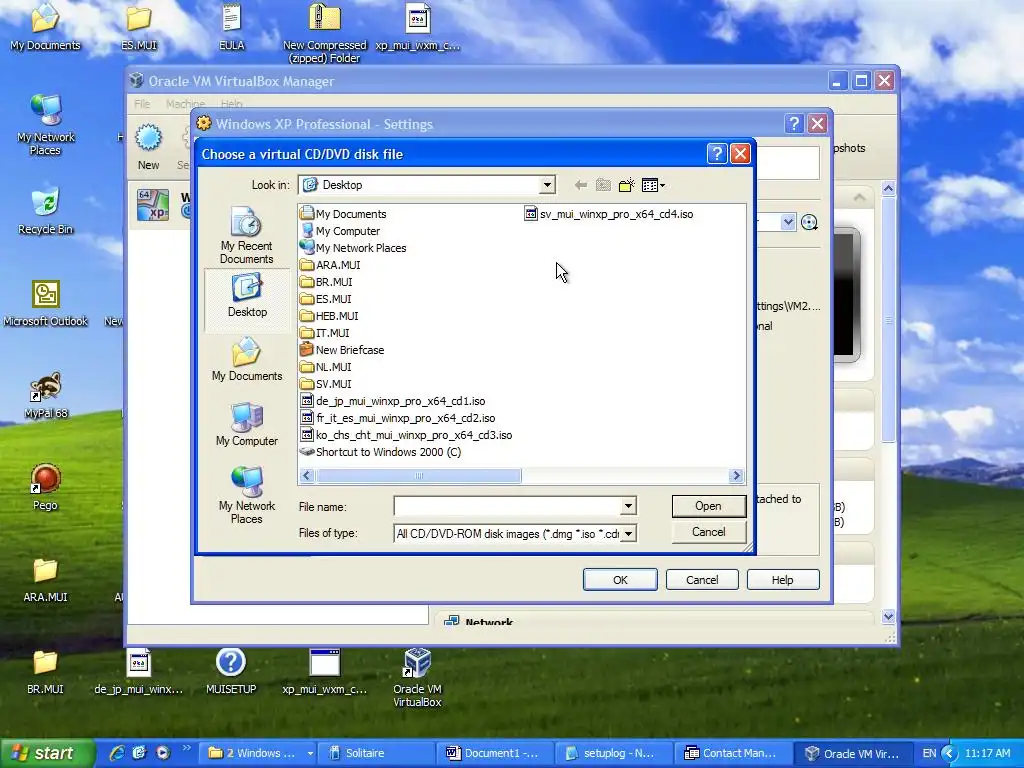
Task: Switch to setuplog Notepad taskbar item
Action: pyautogui.click(x=613, y=753)
